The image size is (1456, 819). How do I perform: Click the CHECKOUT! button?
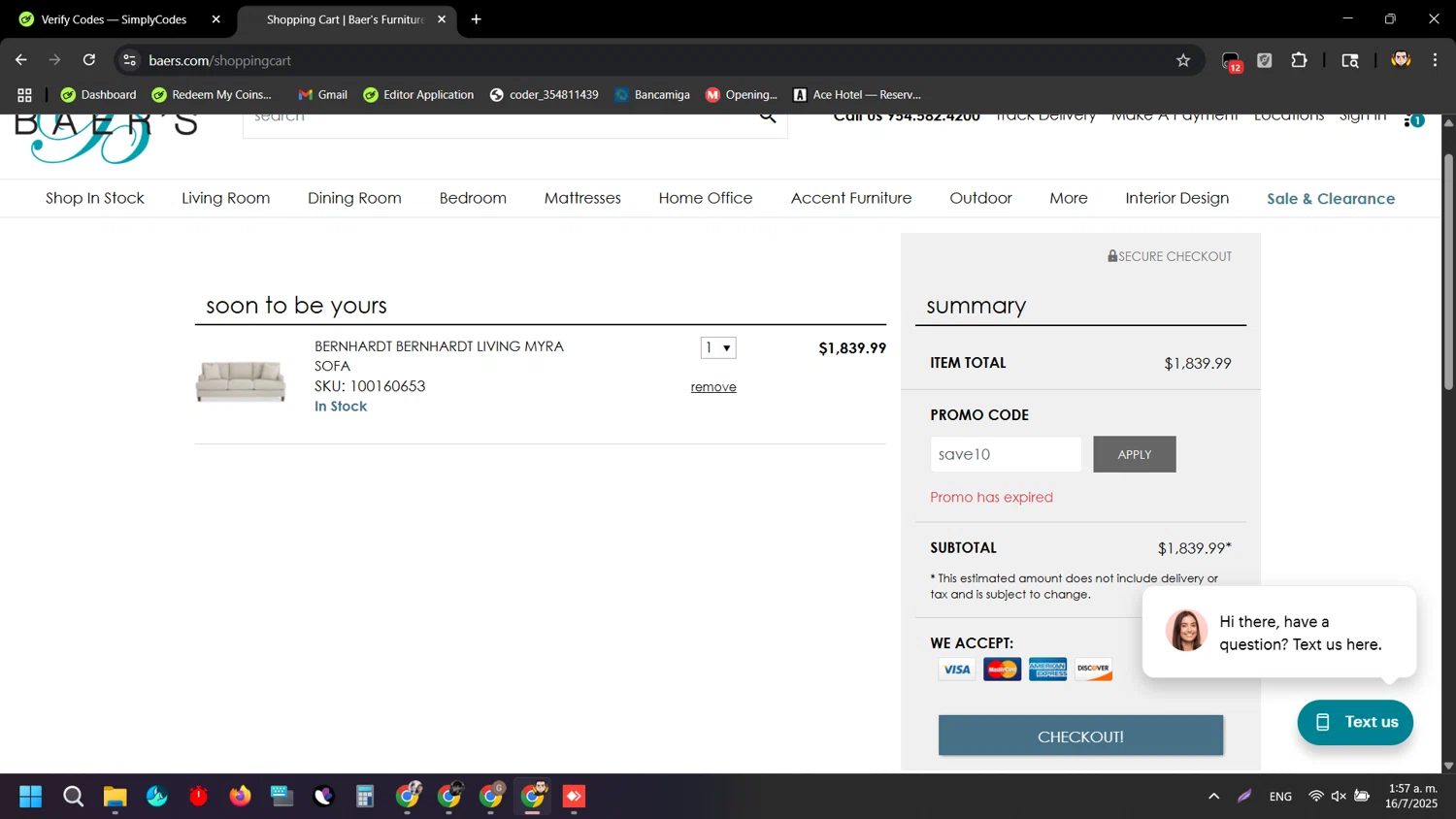pos(1080,737)
